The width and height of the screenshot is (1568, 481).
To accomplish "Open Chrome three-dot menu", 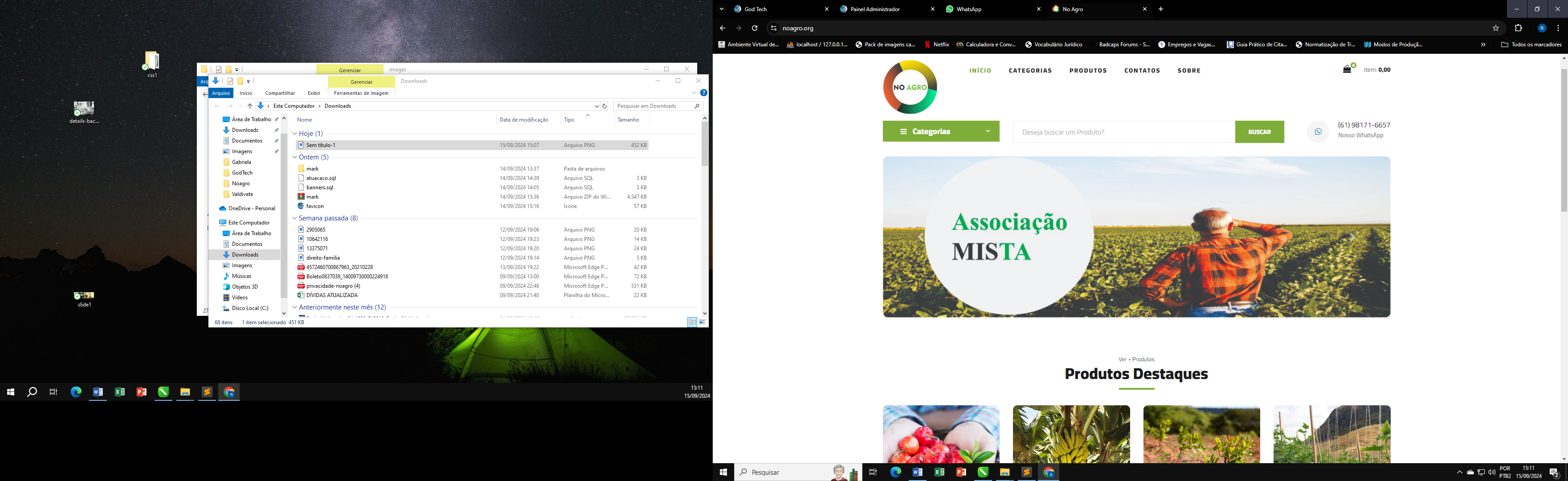I will 1558,28.
